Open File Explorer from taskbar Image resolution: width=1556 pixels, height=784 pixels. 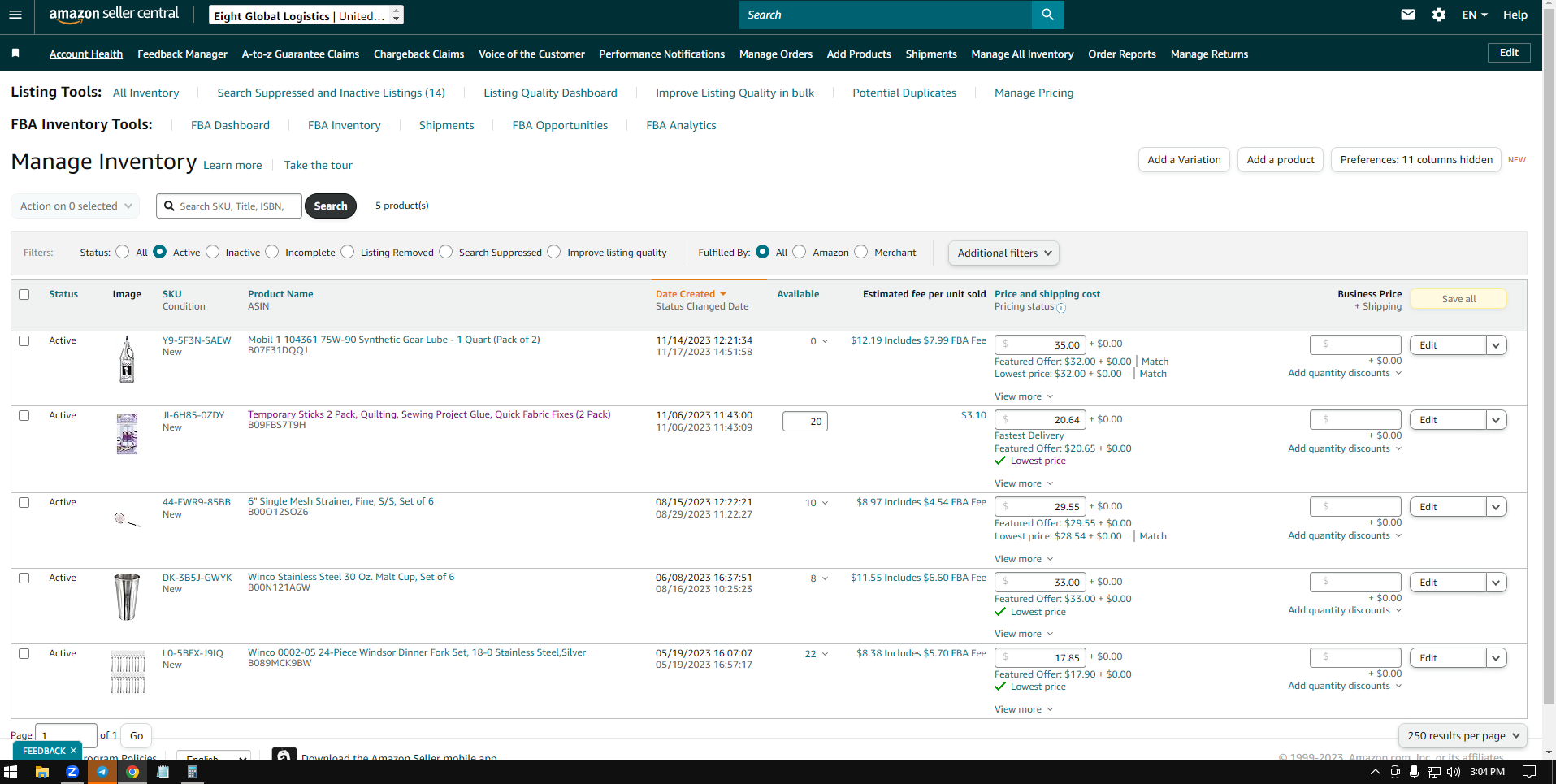point(42,772)
